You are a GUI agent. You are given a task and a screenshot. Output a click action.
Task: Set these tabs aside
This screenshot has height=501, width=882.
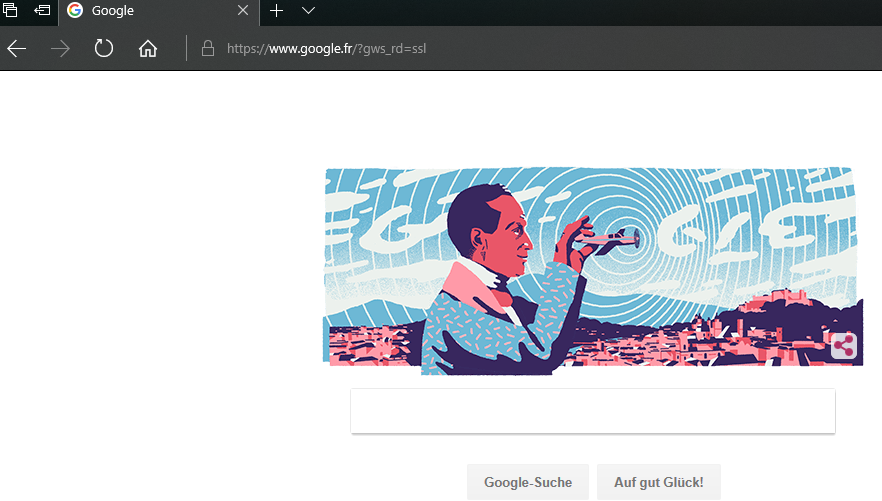coord(42,10)
